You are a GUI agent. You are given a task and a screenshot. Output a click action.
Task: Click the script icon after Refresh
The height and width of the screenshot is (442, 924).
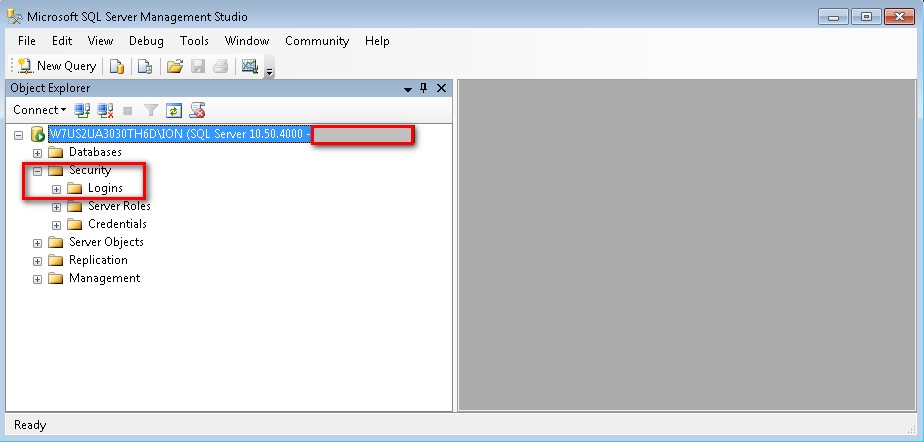point(197,110)
